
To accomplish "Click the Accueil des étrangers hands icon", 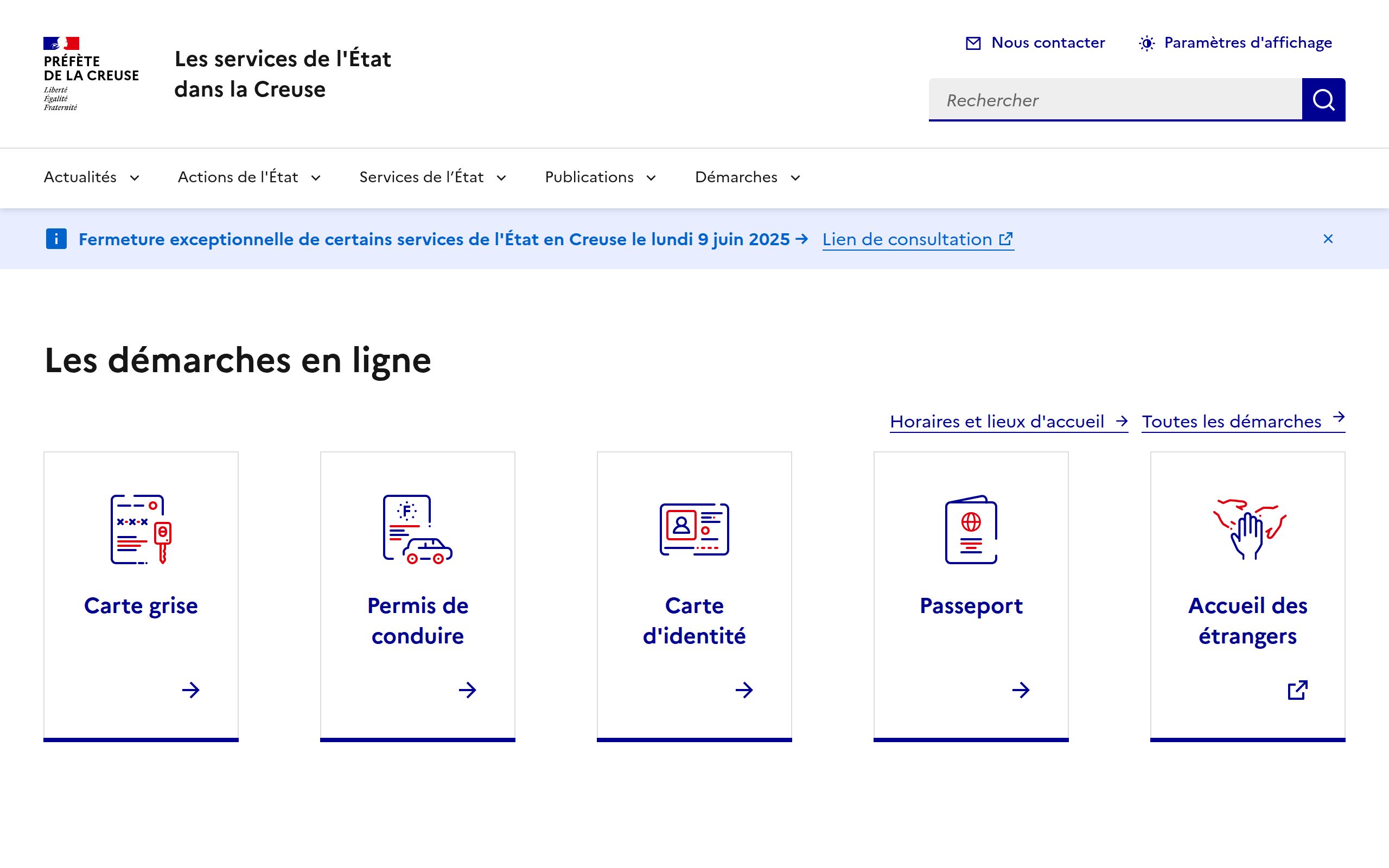I will [1248, 529].
